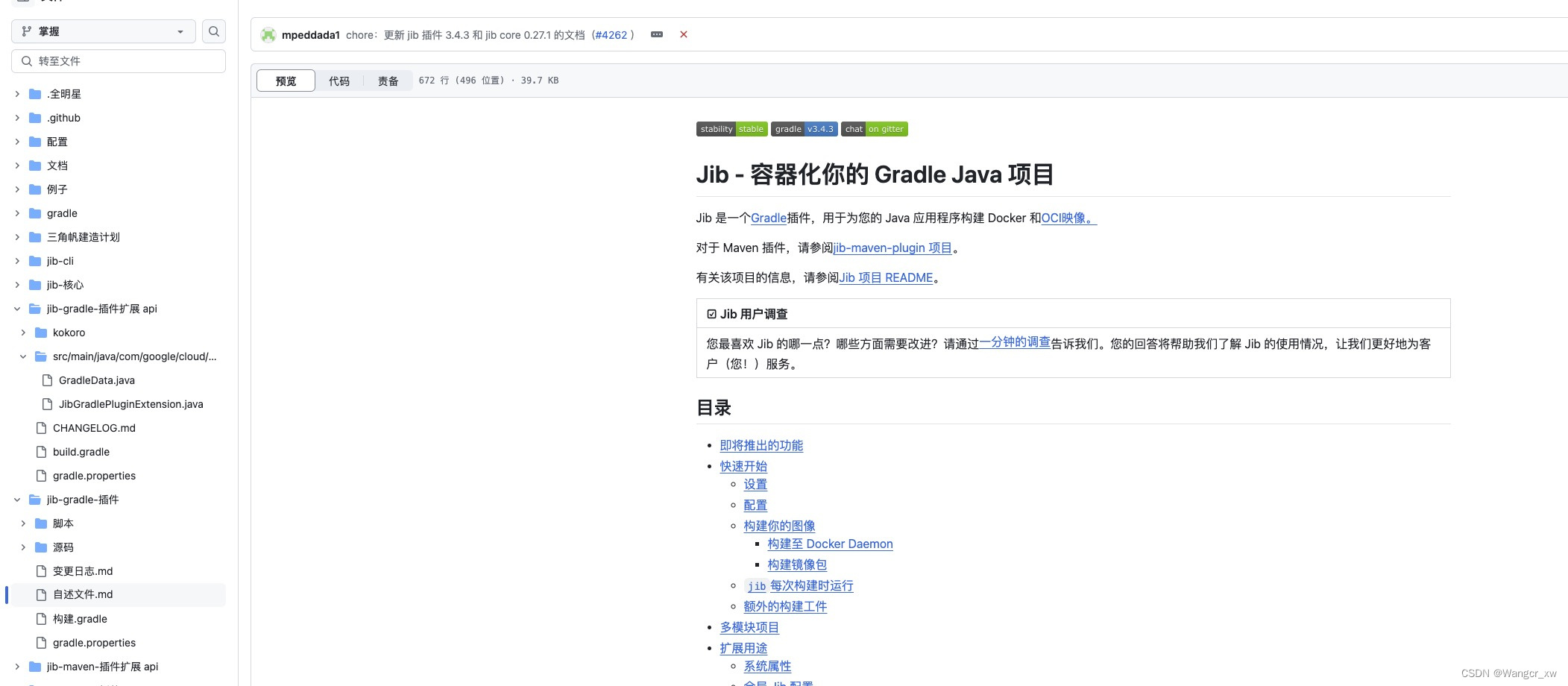Open the 变更日志.md file
The height and width of the screenshot is (686, 1568).
click(x=82, y=571)
